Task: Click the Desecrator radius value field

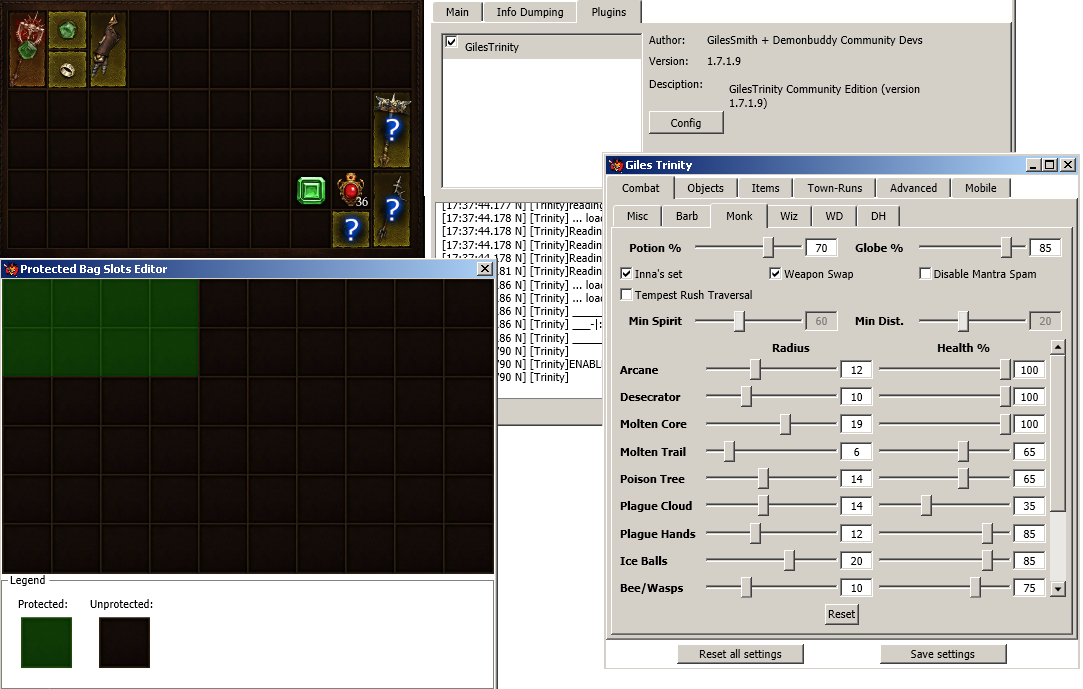Action: [856, 397]
